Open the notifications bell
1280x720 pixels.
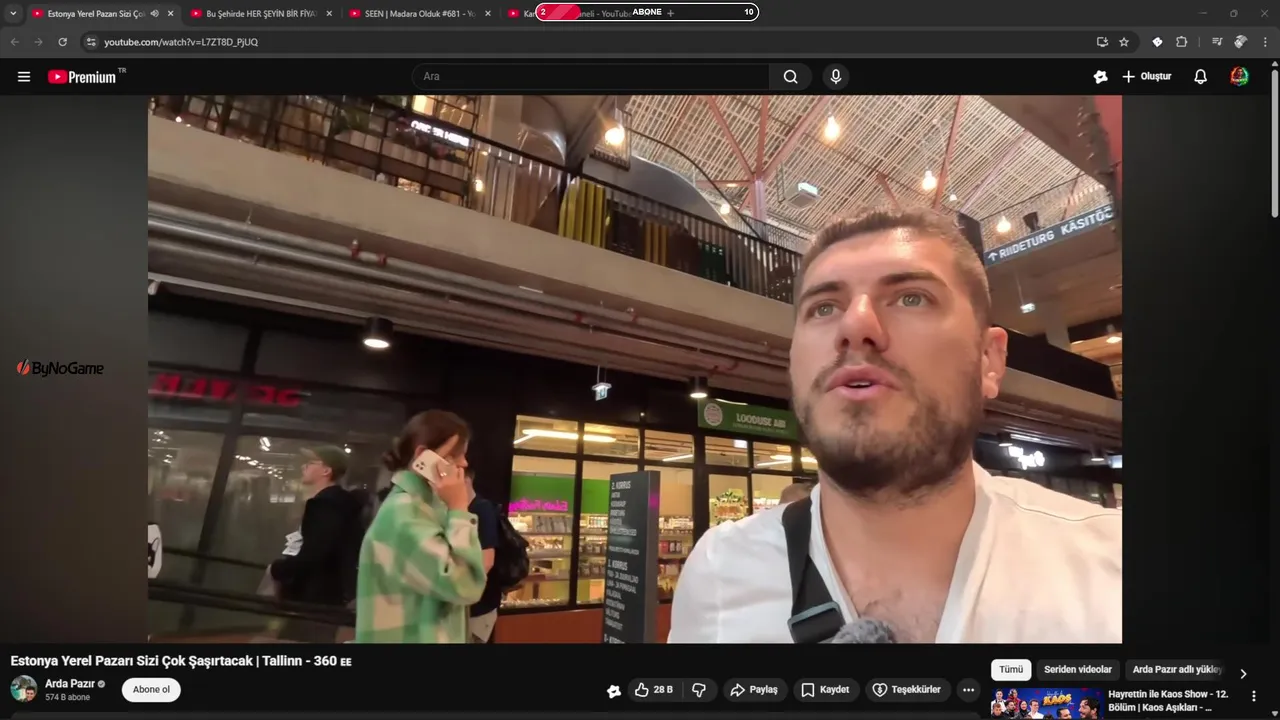[1201, 76]
